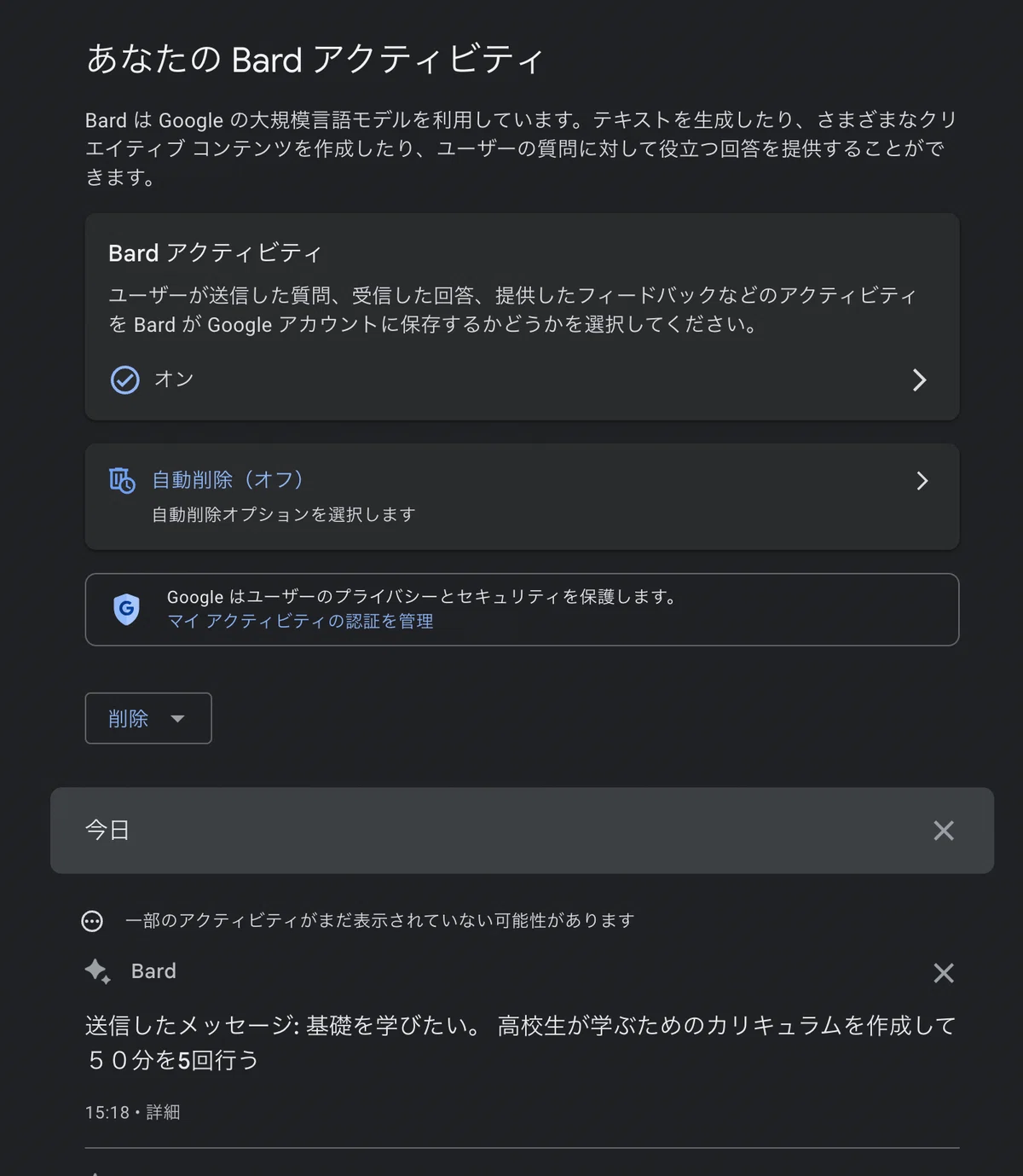Click the Bard label in activity entry
The height and width of the screenshot is (1176, 1023).
coord(153,971)
